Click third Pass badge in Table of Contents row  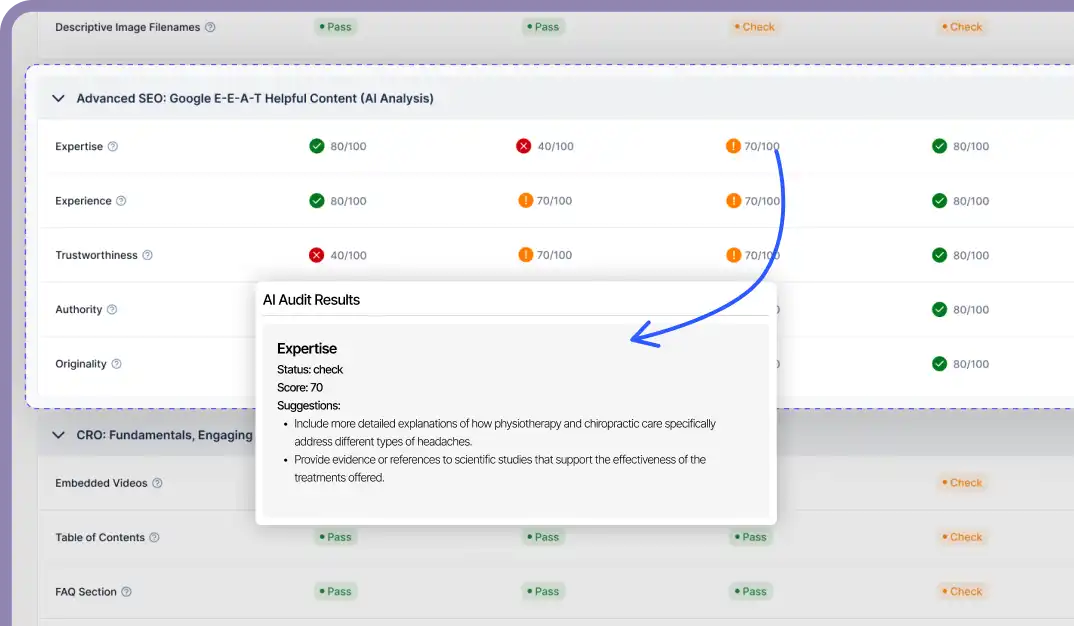[x=751, y=537]
